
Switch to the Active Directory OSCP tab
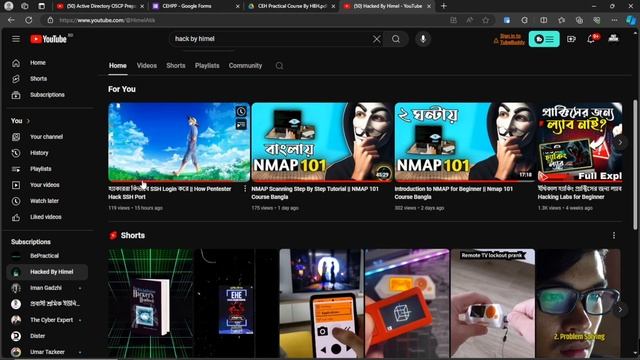click(x=100, y=6)
